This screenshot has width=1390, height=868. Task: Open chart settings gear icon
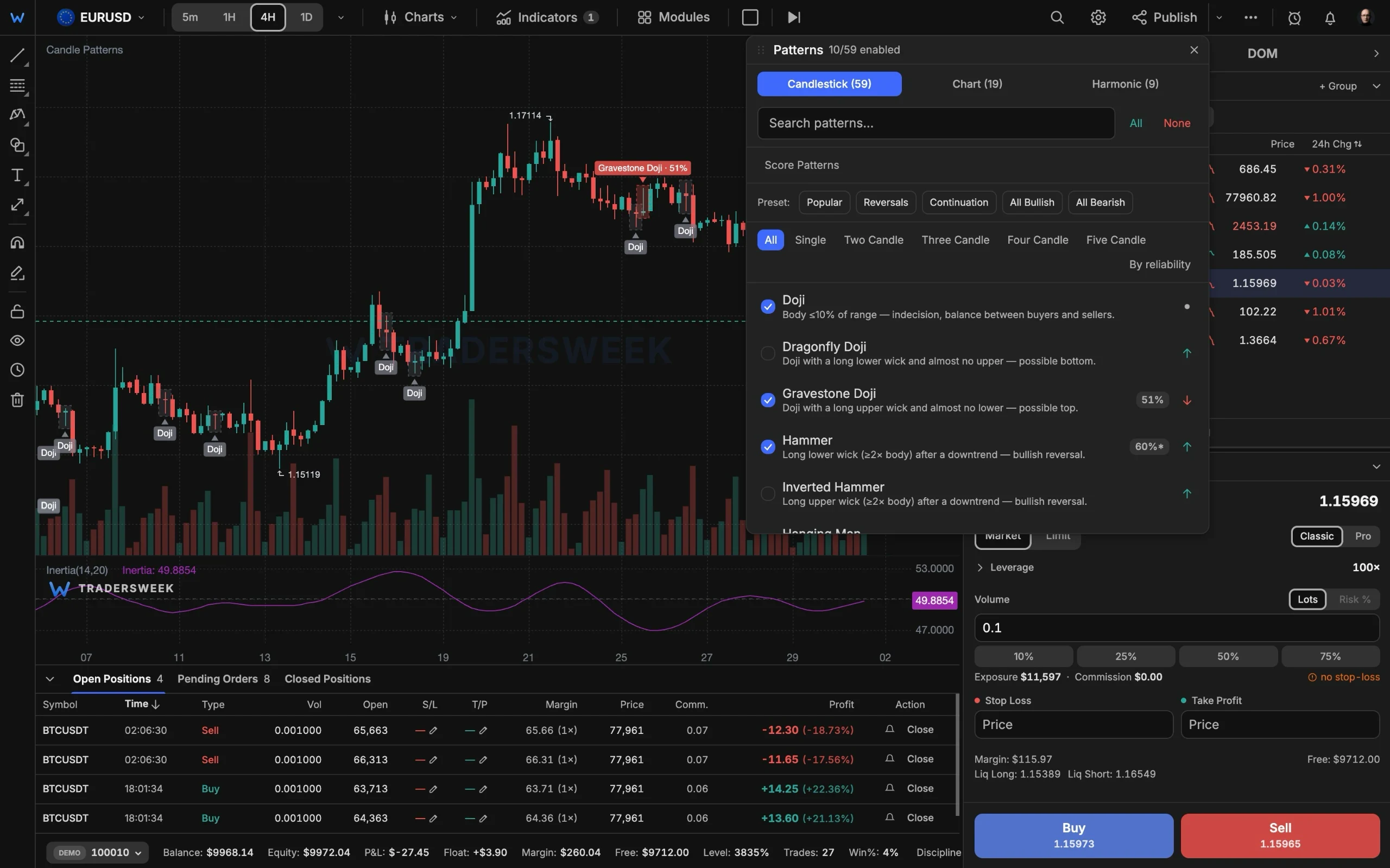point(1098,17)
